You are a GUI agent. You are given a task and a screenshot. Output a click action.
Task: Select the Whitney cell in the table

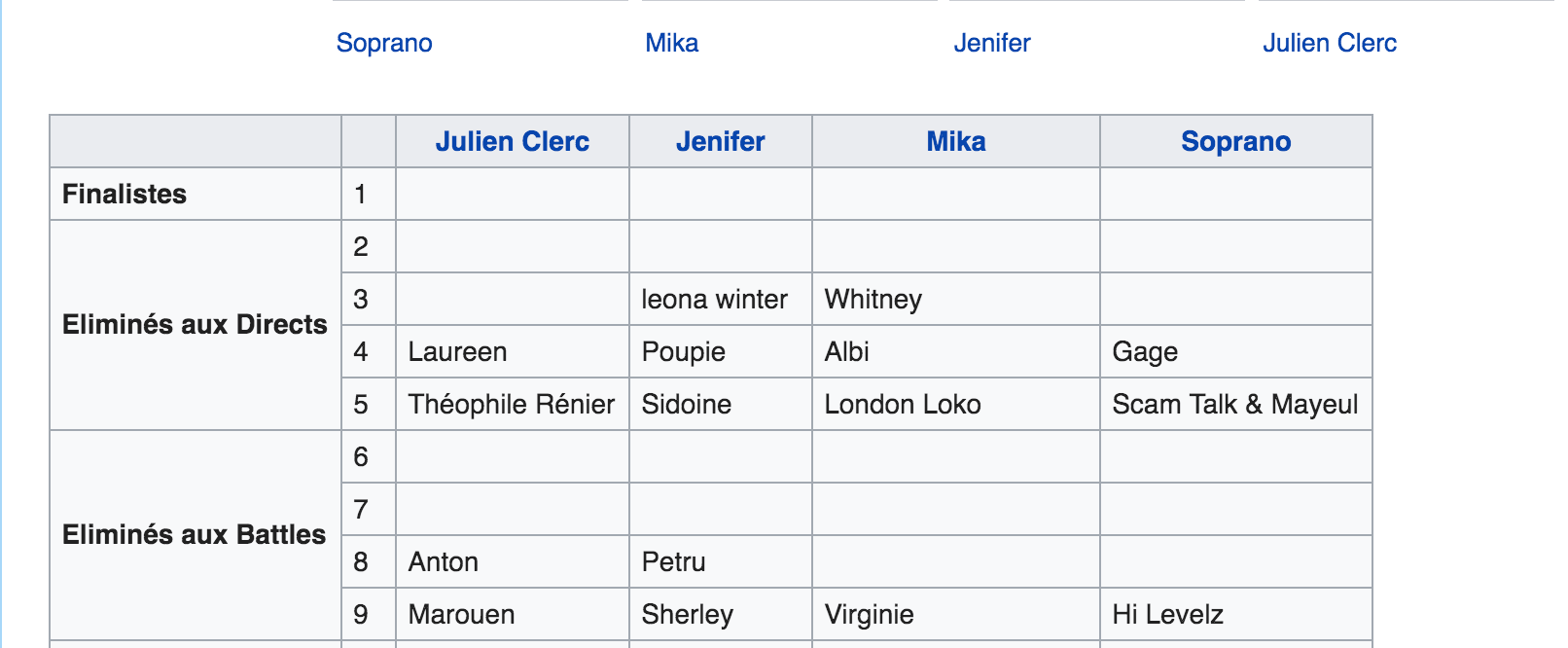point(873,300)
